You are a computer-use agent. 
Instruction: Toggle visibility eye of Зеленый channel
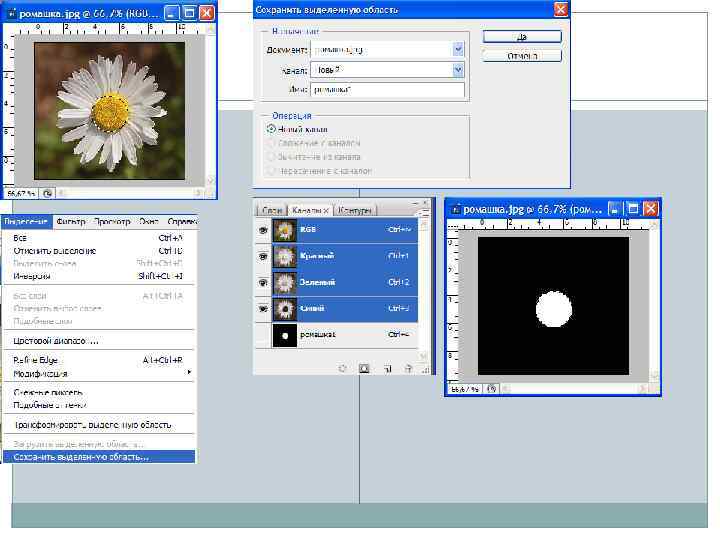coord(263,282)
